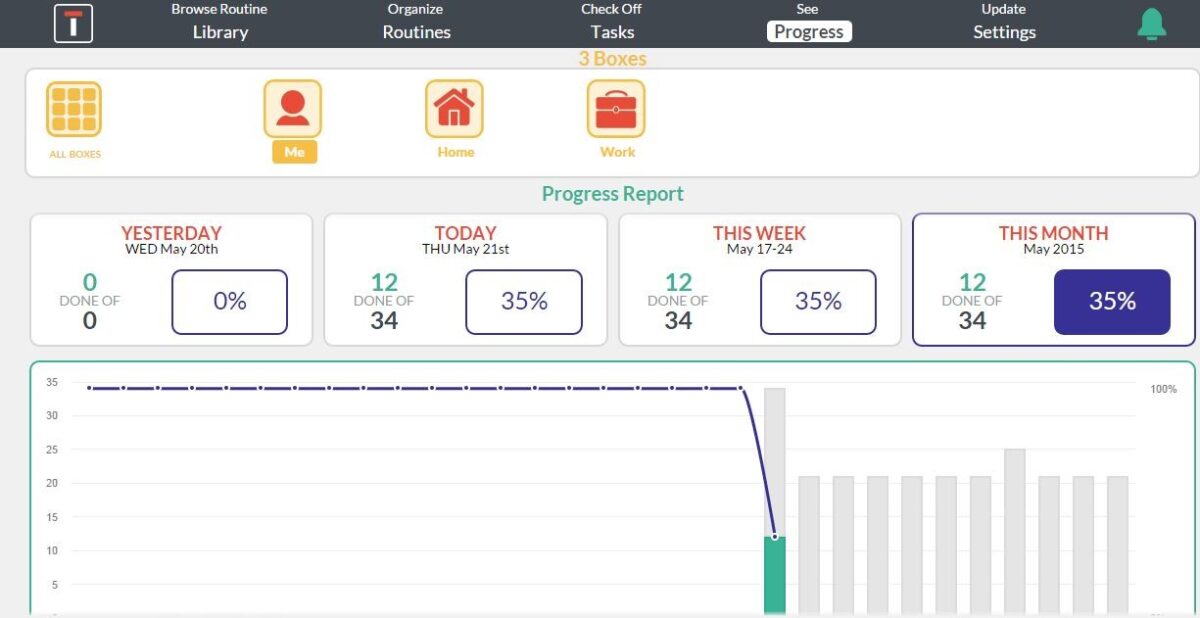This screenshot has width=1200, height=618.
Task: Select the Home house icon
Action: coord(454,108)
